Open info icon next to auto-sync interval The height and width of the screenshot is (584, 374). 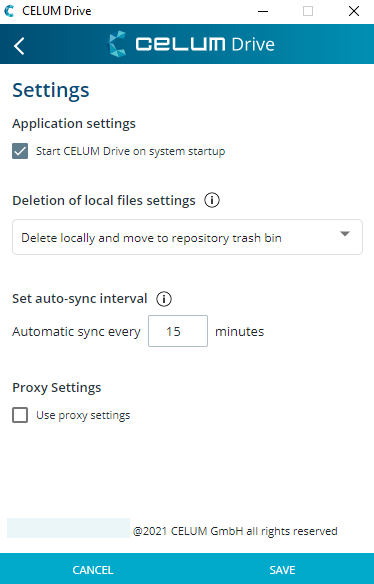tap(164, 299)
